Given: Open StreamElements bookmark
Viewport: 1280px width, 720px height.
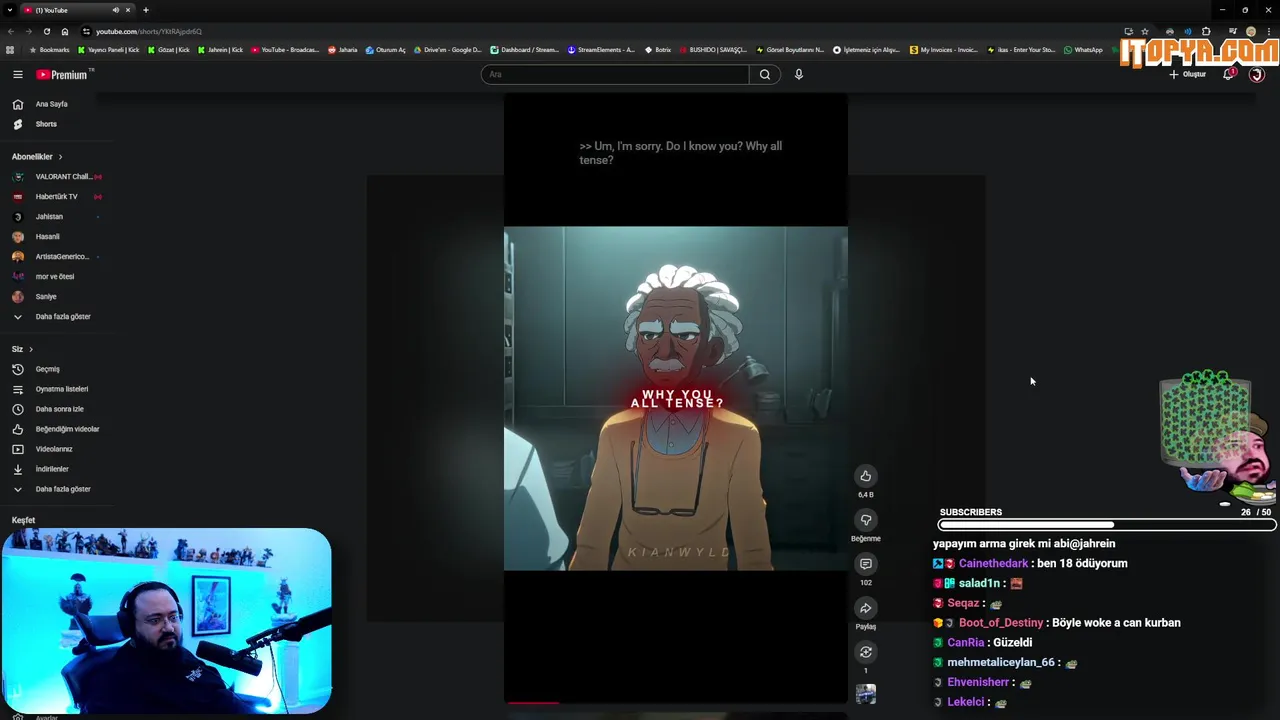Looking at the screenshot, I should pos(601,50).
